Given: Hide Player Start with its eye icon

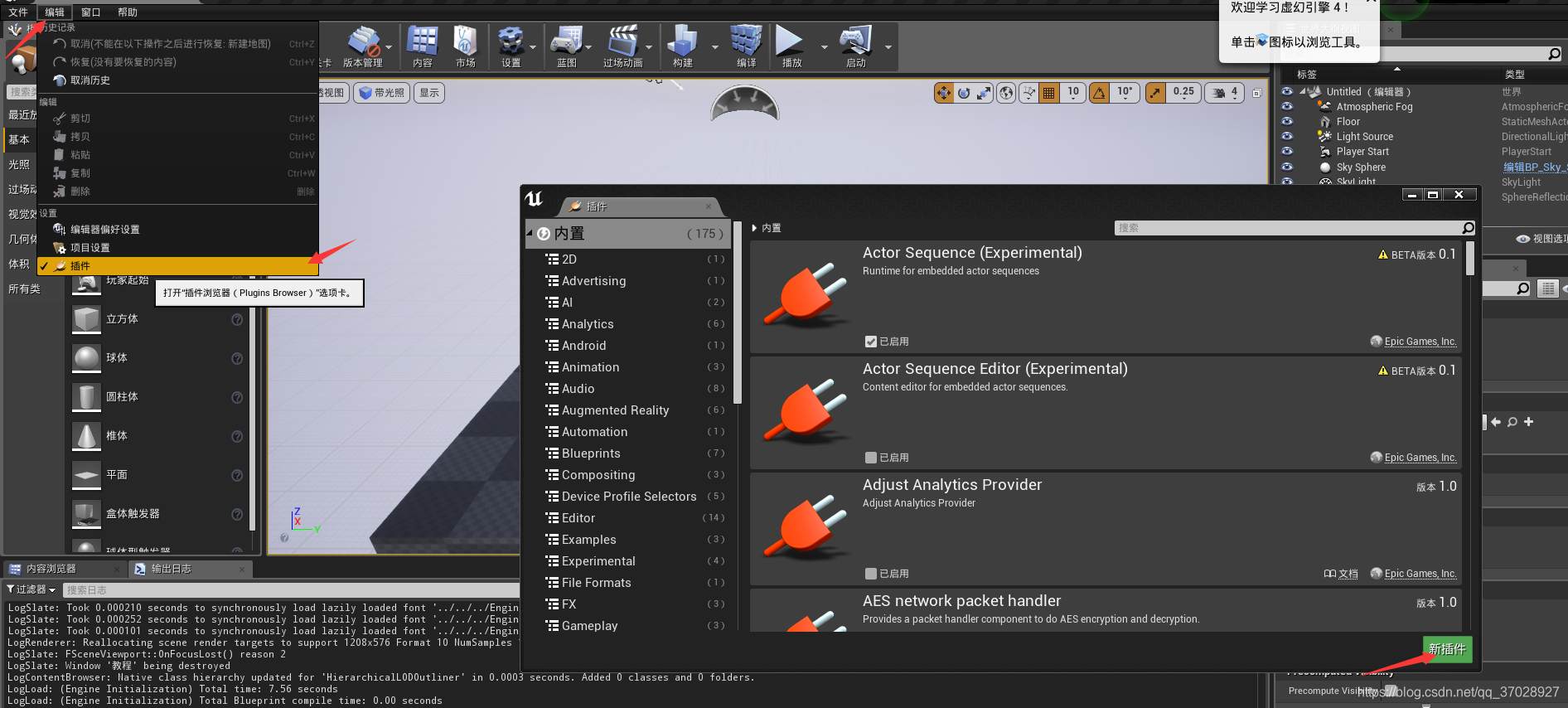Looking at the screenshot, I should pos(1287,151).
